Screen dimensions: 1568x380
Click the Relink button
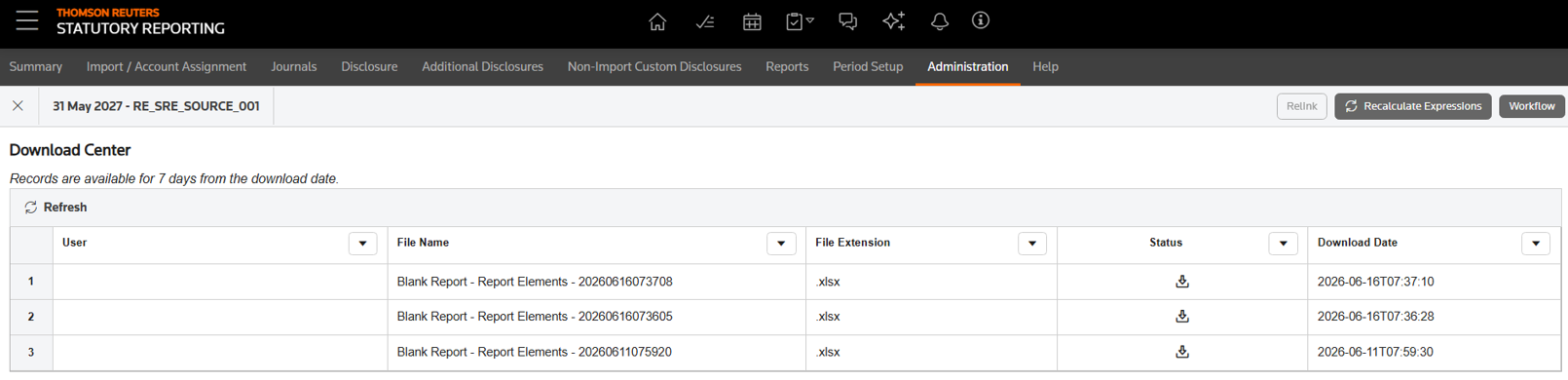point(1301,106)
